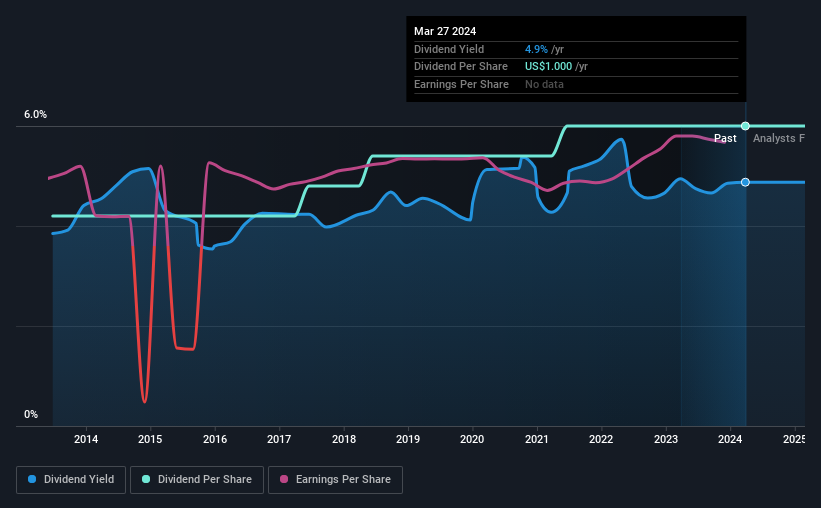This screenshot has width=821, height=508.
Task: Click the teal marker on Dividend Per Share line
Action: [x=745, y=126]
